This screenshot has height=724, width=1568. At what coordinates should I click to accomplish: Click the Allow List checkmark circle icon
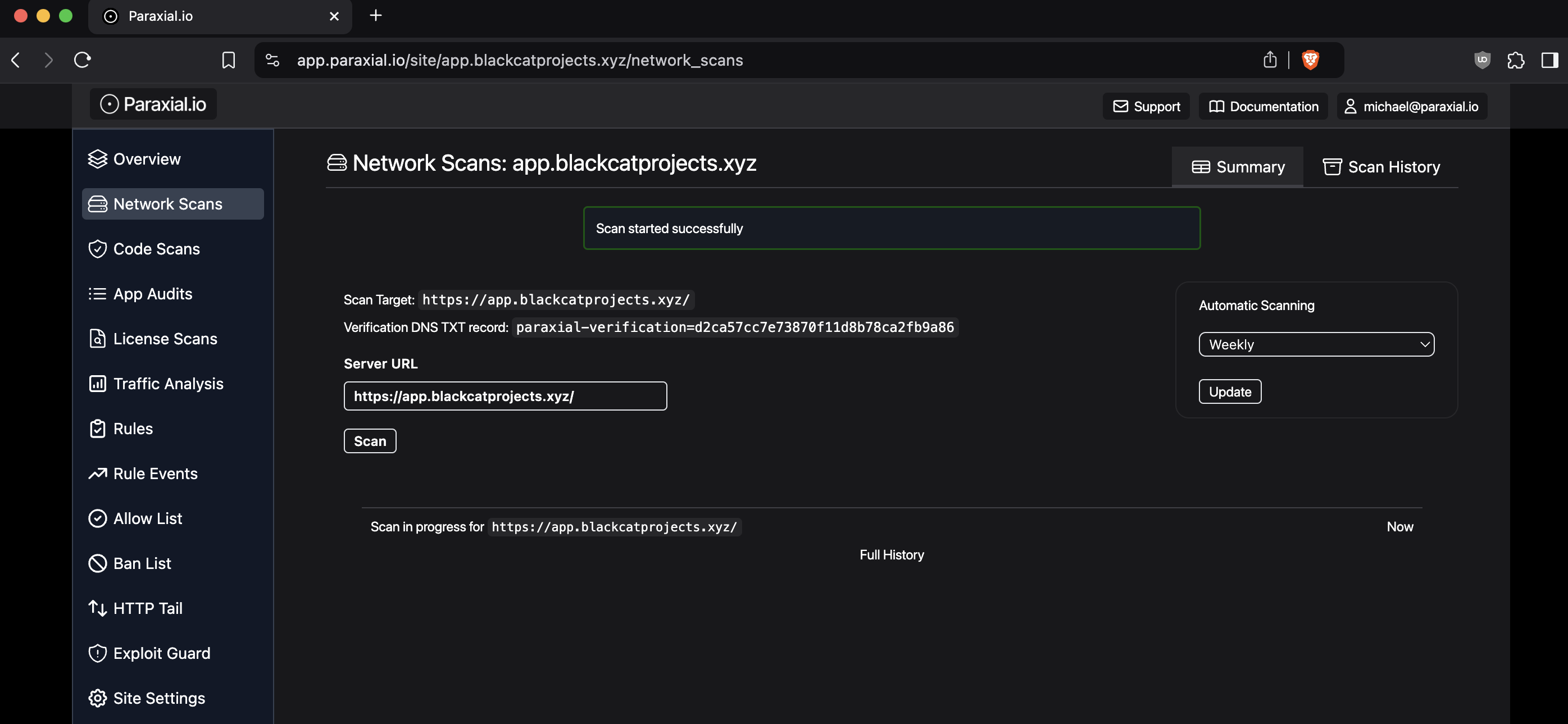[97, 518]
